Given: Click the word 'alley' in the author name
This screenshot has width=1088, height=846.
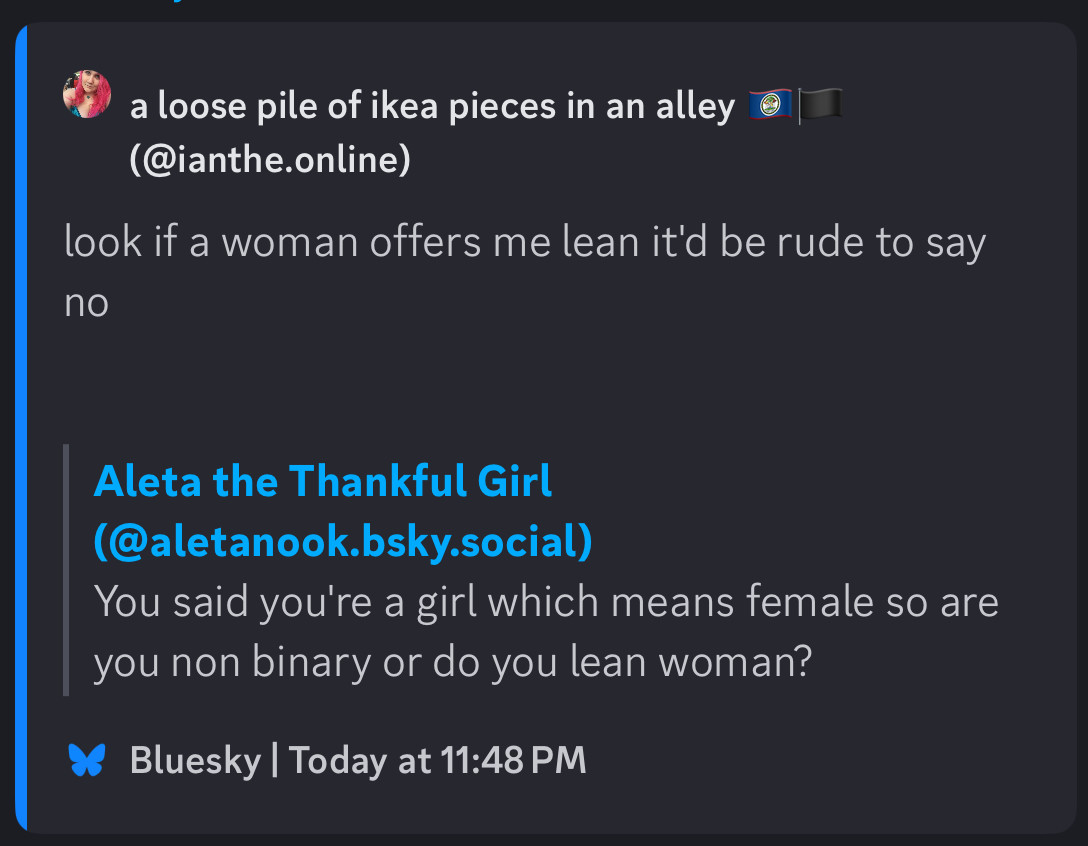Looking at the screenshot, I should (x=691, y=105).
